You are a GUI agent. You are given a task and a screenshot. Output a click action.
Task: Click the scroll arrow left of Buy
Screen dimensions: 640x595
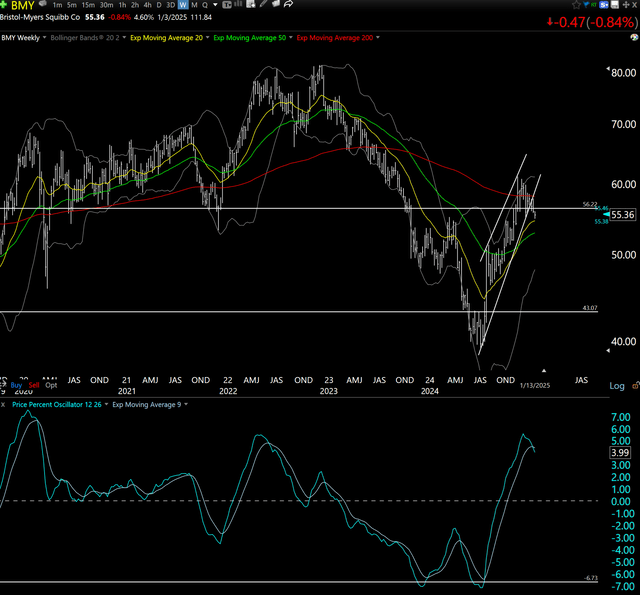pos(3,385)
